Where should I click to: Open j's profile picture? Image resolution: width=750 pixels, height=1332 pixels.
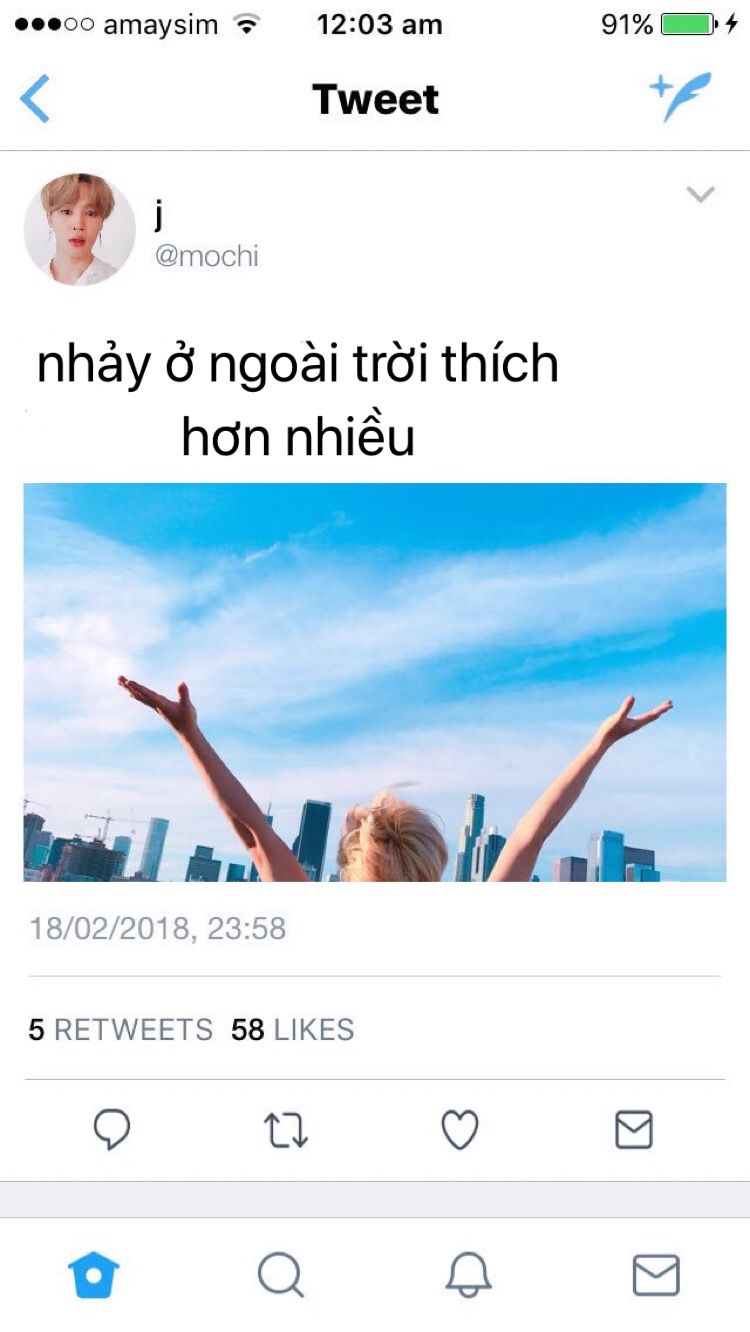pyautogui.click(x=80, y=230)
